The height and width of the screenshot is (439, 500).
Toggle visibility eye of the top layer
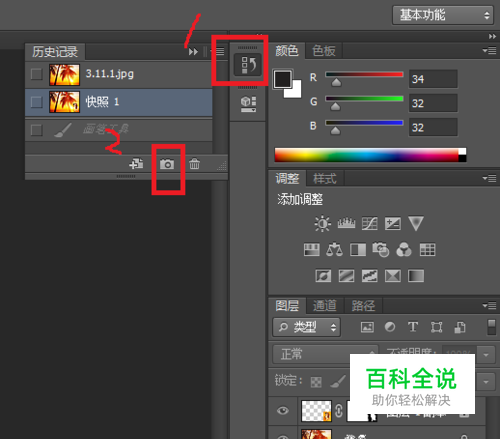(x=283, y=410)
